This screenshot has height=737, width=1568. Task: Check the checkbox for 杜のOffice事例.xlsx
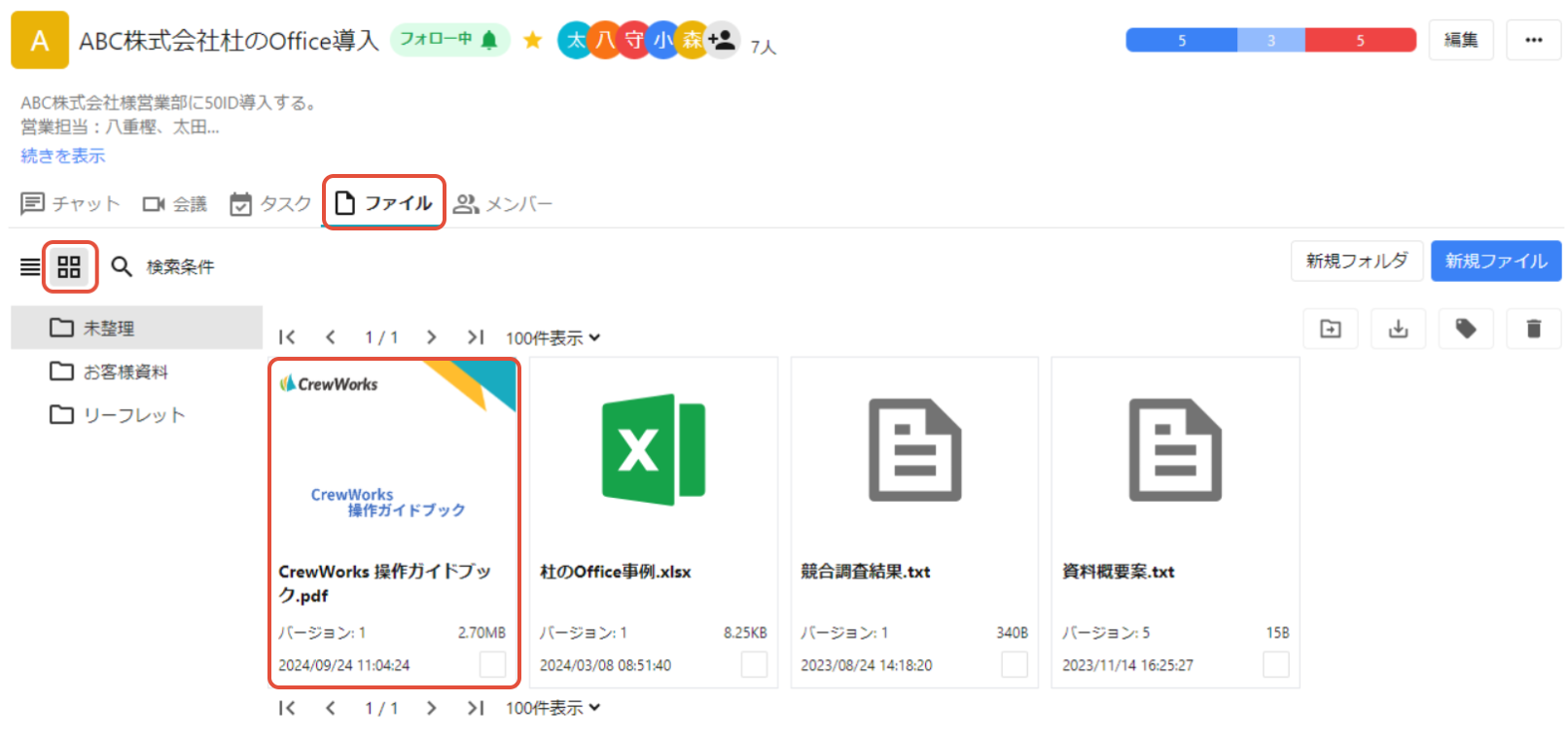click(x=754, y=664)
